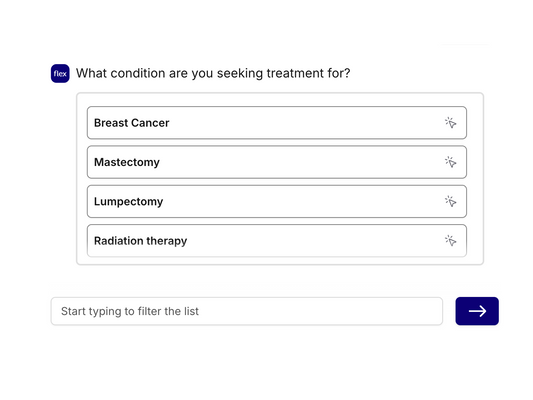Click the 'Lumpectomy' label text
Viewport: 533px width, 400px height.
[128, 202]
